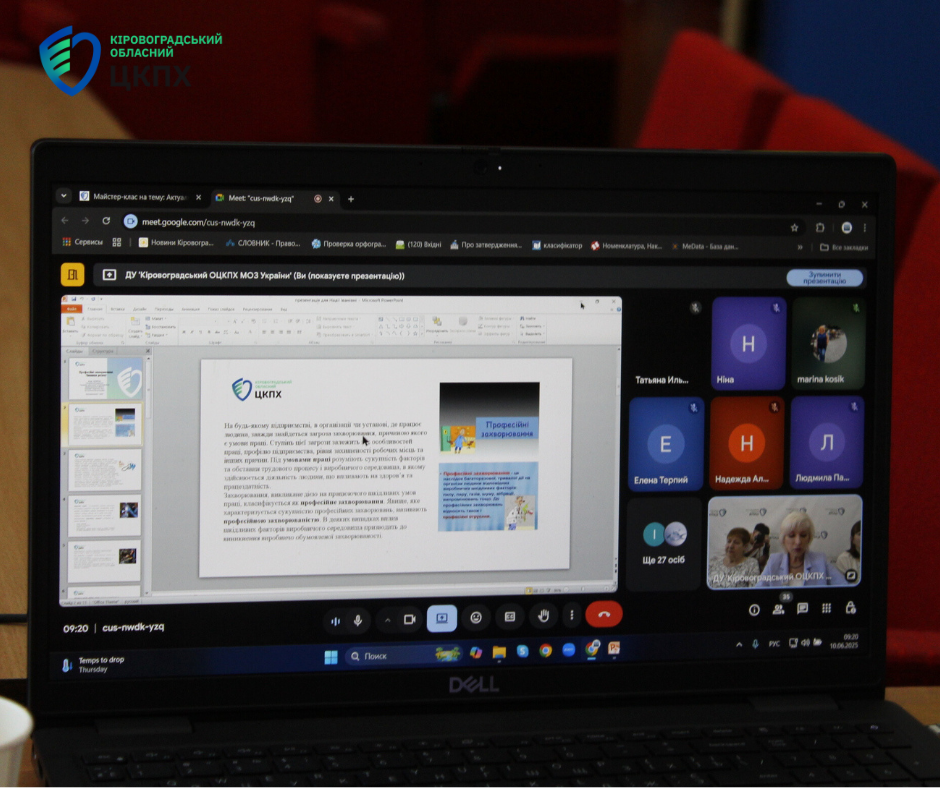
Task: Toggle the camera in Meet controls
Action: 409,619
